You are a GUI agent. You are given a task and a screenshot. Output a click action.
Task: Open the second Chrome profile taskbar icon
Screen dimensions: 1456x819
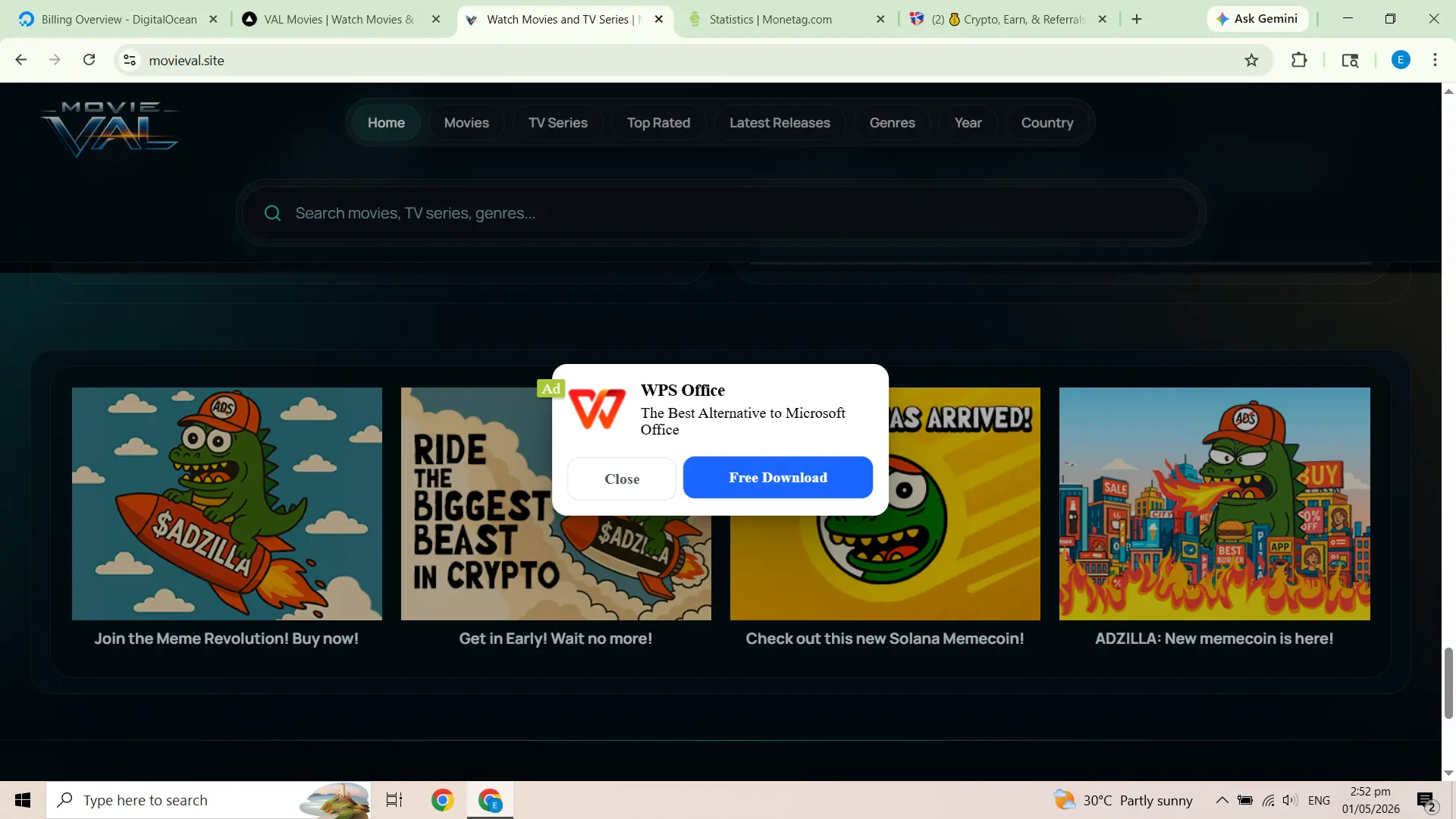(x=490, y=800)
